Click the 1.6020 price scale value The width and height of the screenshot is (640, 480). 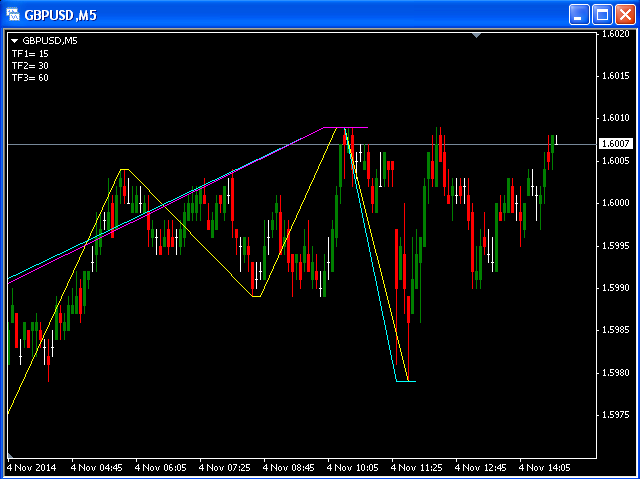coord(617,33)
